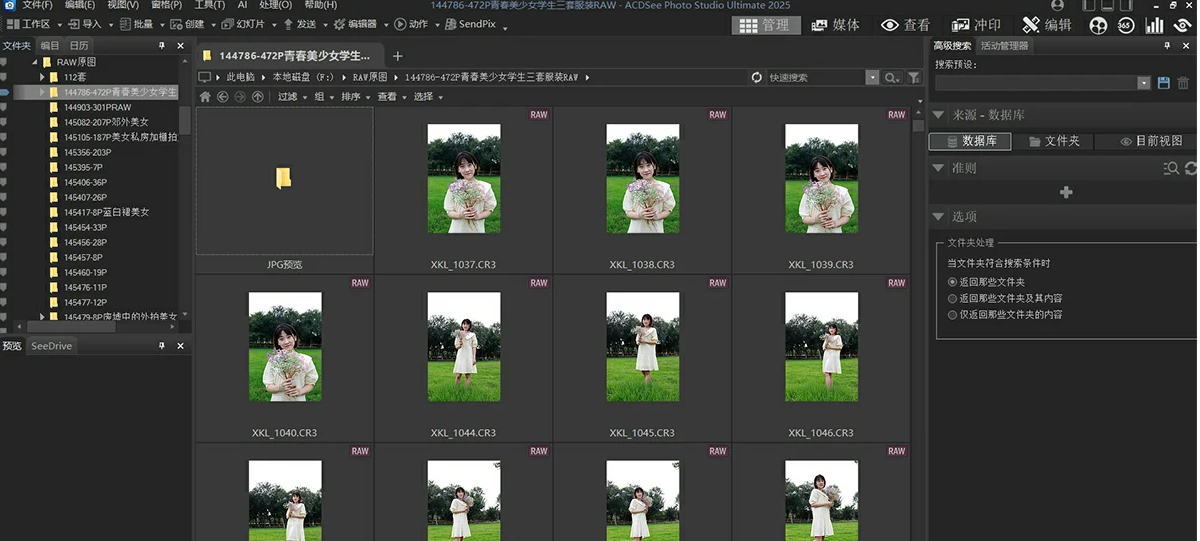Switch to 管理 Manage mode

click(x=766, y=25)
